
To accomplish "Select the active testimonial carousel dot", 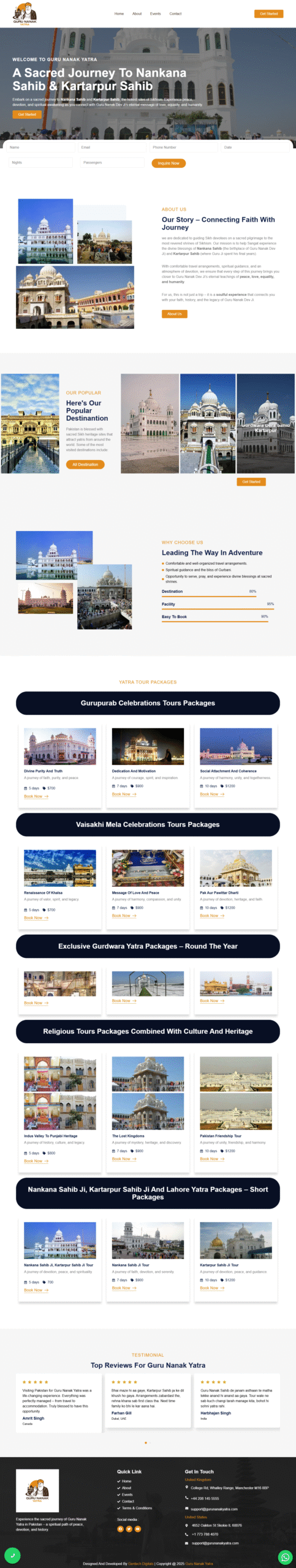I will 145,1442.
